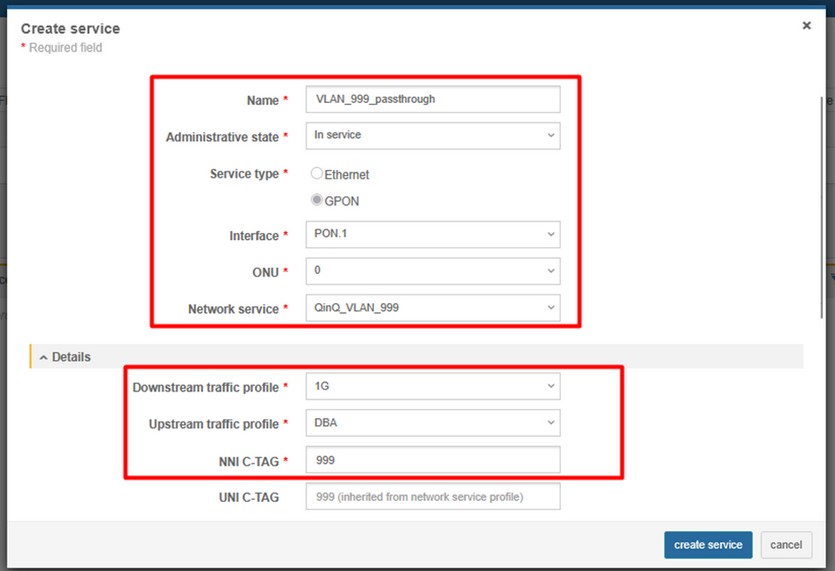Click the NNI C-TAG input field
This screenshot has height=571, width=835.
point(431,460)
